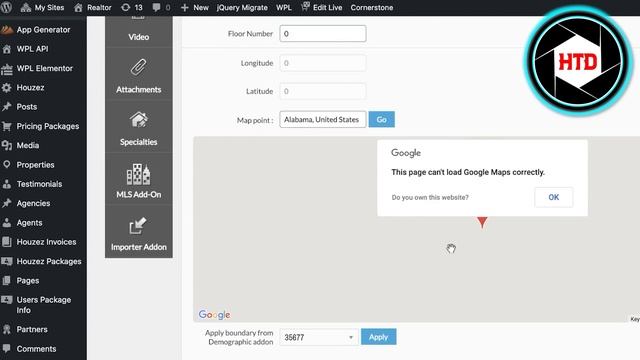
Task: Open WPL API sidebar item
Action: pyautogui.click(x=43, y=49)
